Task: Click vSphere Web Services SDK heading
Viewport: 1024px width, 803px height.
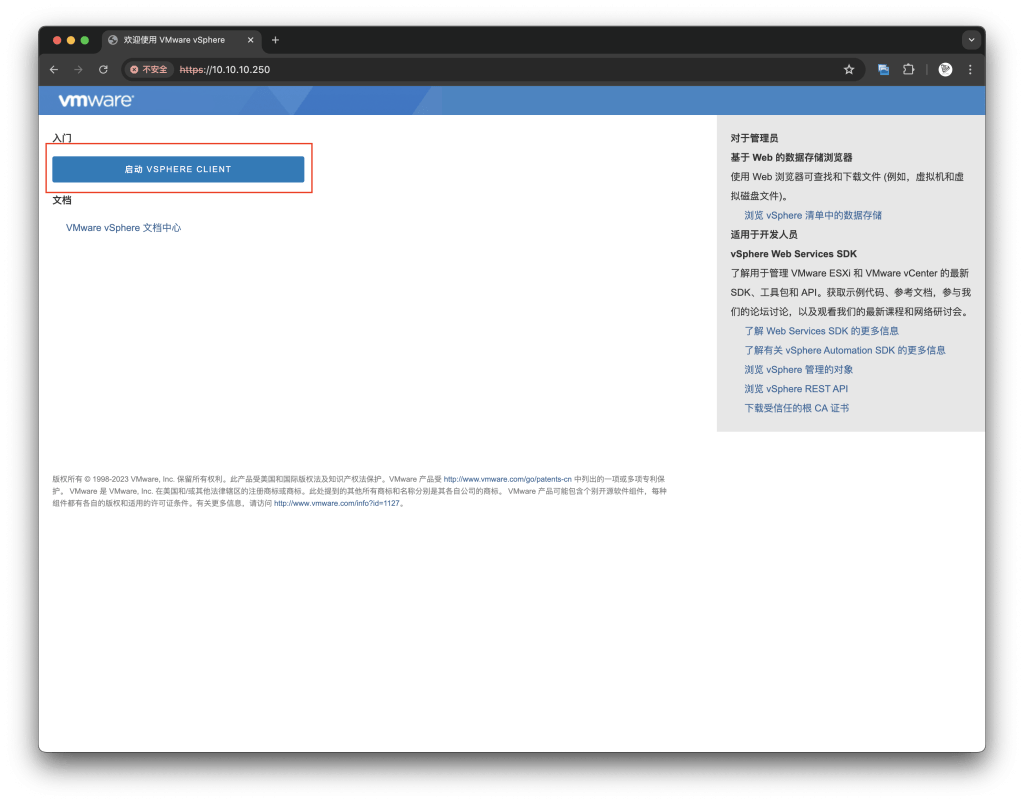Action: coord(793,254)
